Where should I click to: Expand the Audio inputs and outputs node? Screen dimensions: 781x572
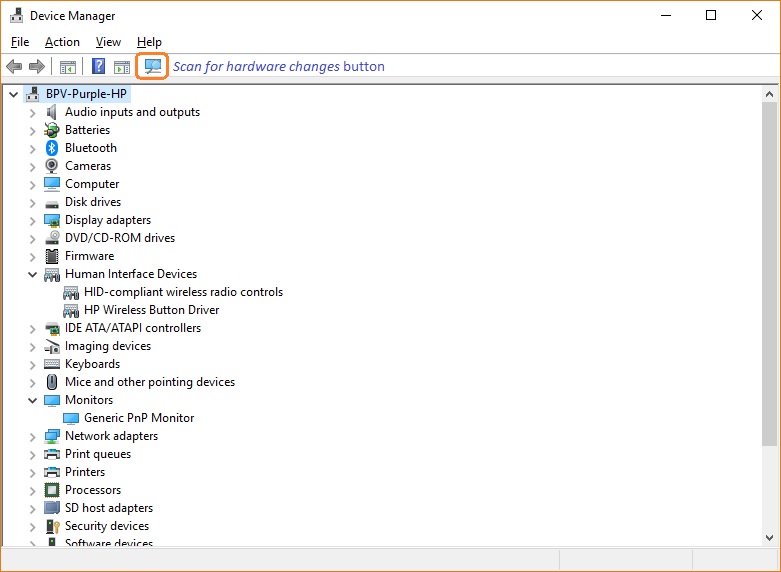tap(32, 113)
